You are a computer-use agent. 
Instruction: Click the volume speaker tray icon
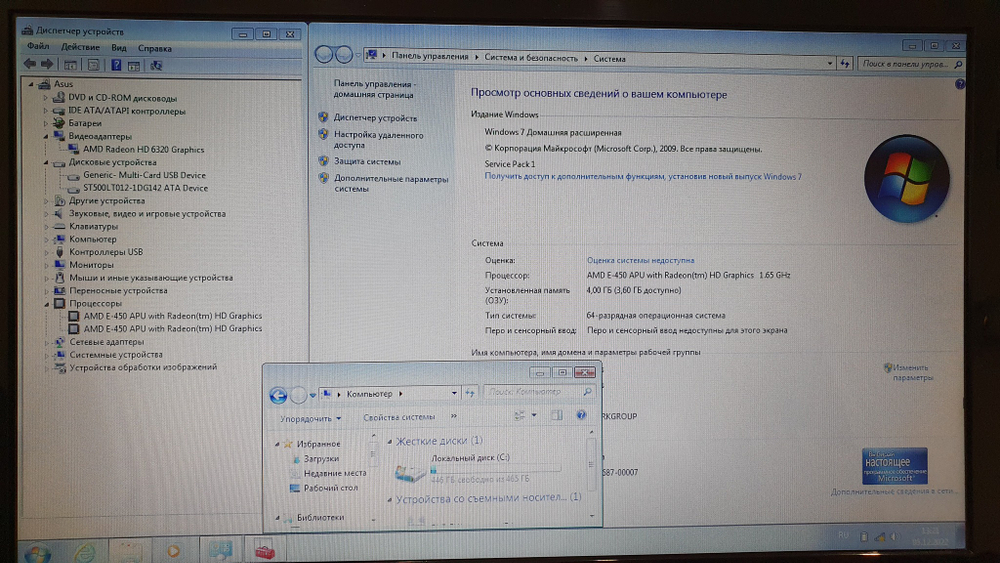pyautogui.click(x=893, y=537)
